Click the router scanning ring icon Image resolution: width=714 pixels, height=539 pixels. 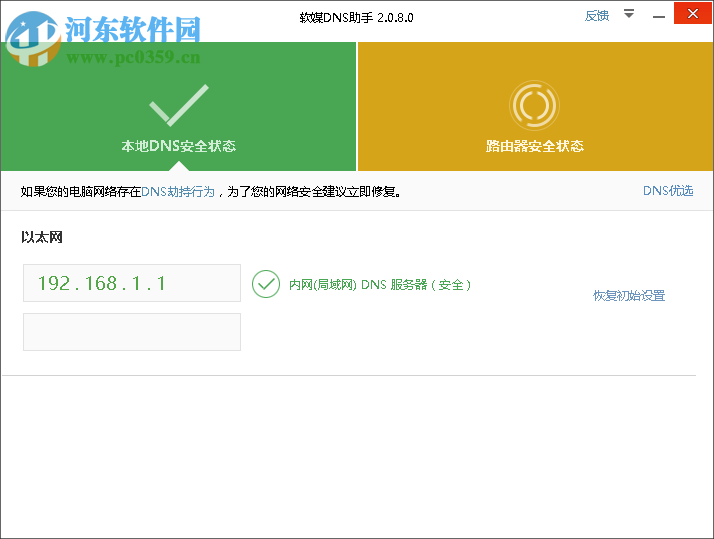pyautogui.click(x=534, y=106)
